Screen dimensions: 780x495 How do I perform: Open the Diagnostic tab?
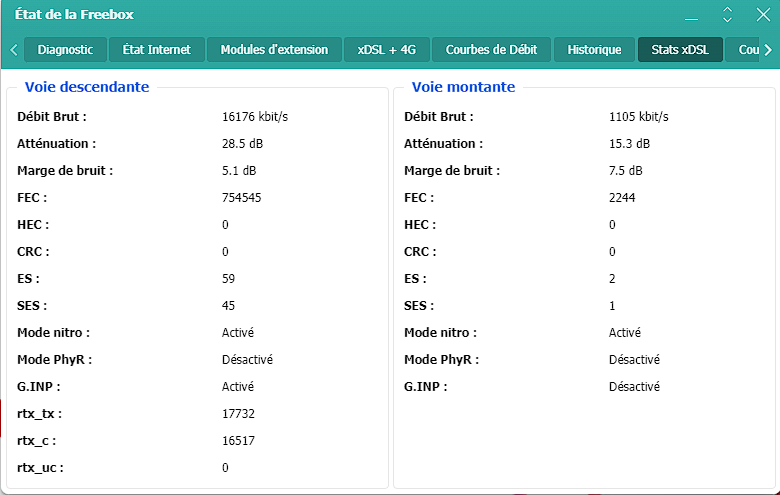(65, 50)
